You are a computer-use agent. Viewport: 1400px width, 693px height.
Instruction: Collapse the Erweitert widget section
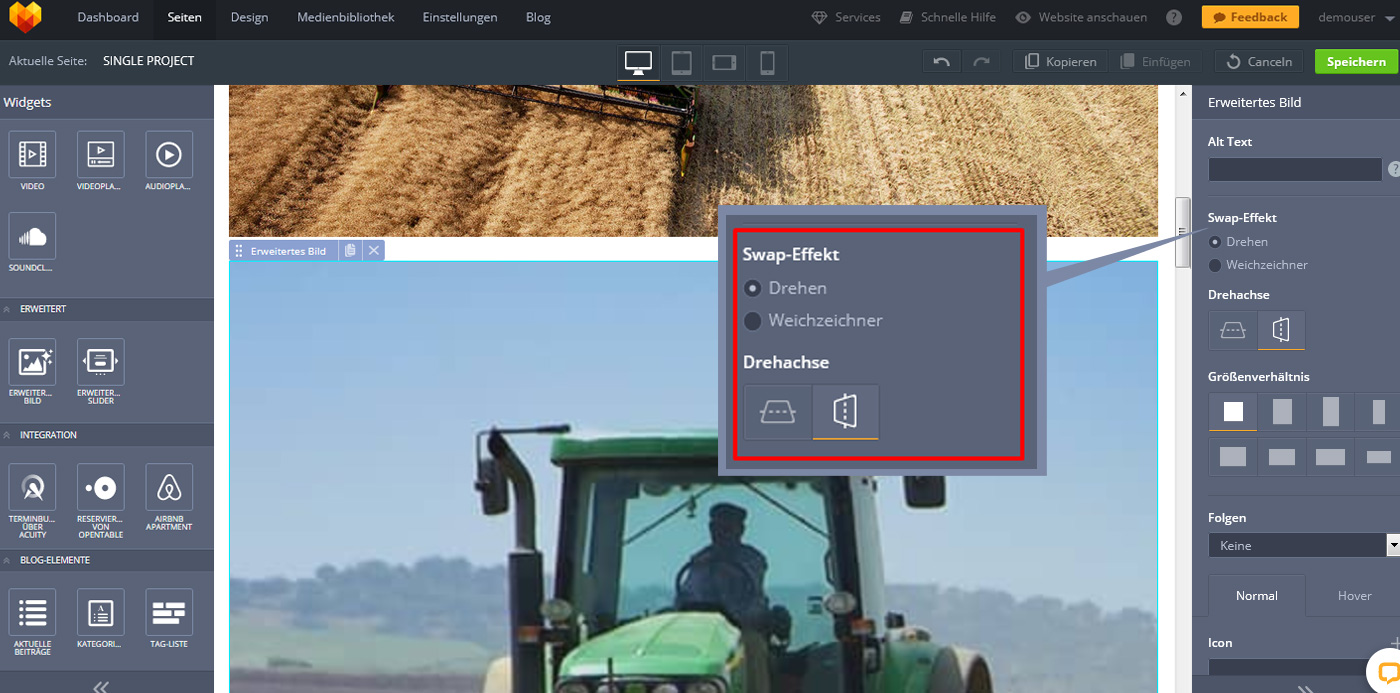coord(8,309)
